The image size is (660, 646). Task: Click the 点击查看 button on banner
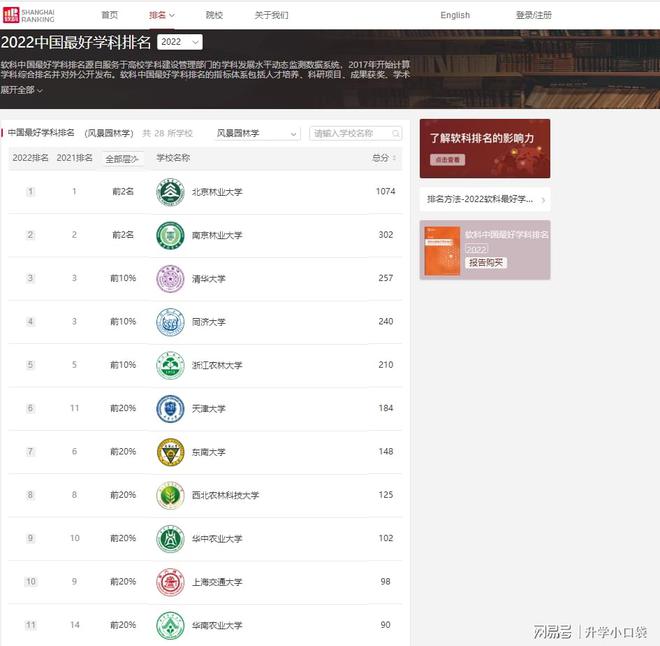pyautogui.click(x=447, y=160)
